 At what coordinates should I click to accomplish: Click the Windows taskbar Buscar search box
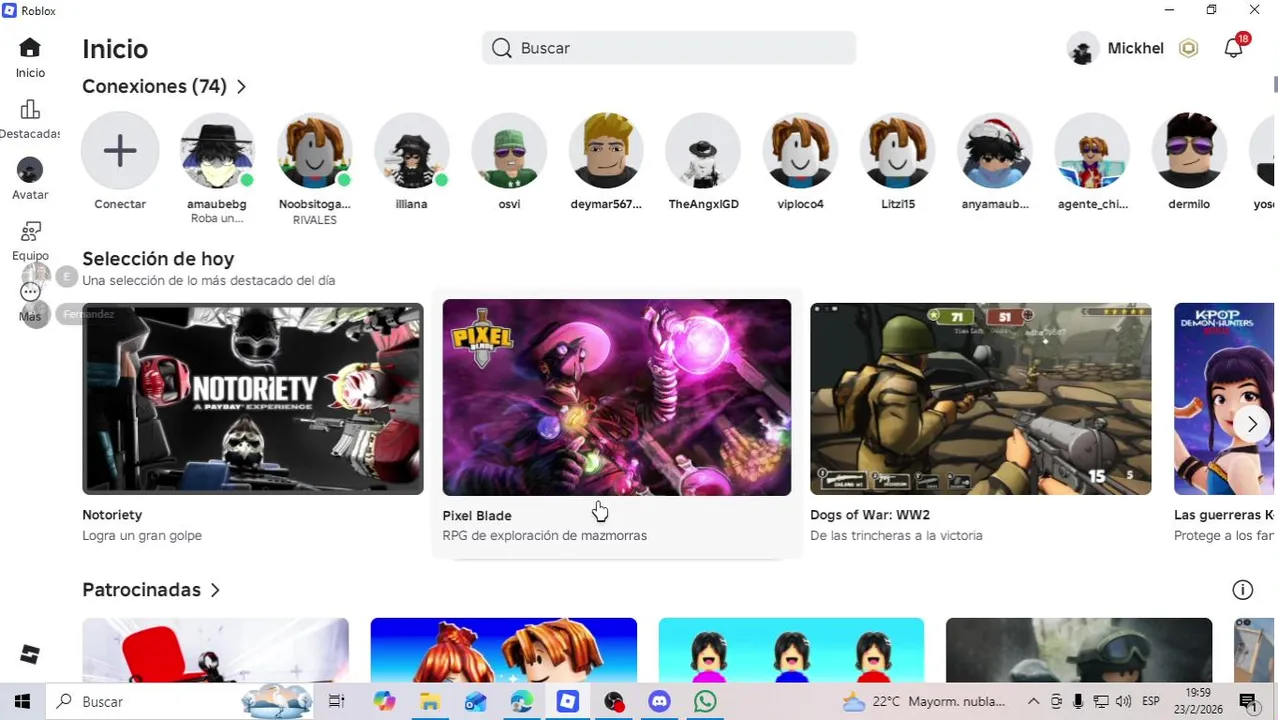[180, 702]
